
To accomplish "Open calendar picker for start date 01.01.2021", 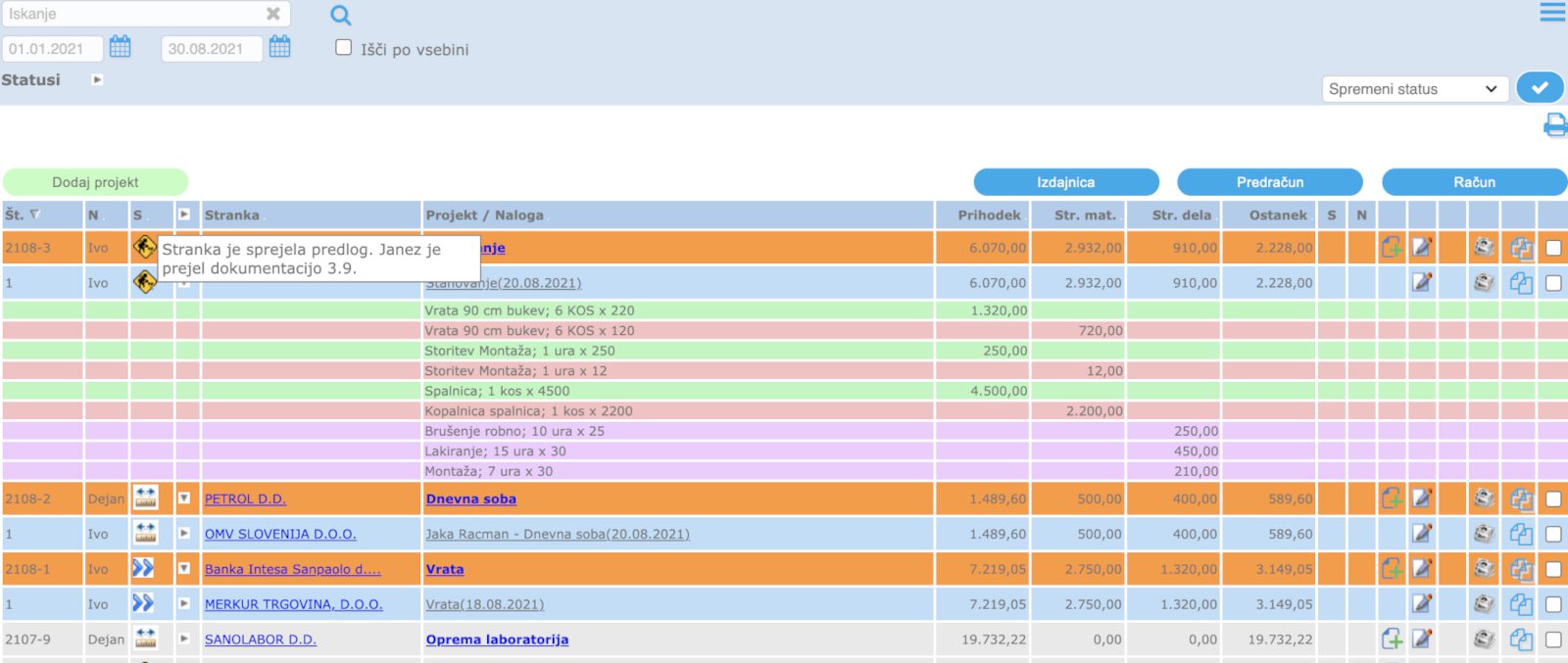I will click(x=120, y=47).
